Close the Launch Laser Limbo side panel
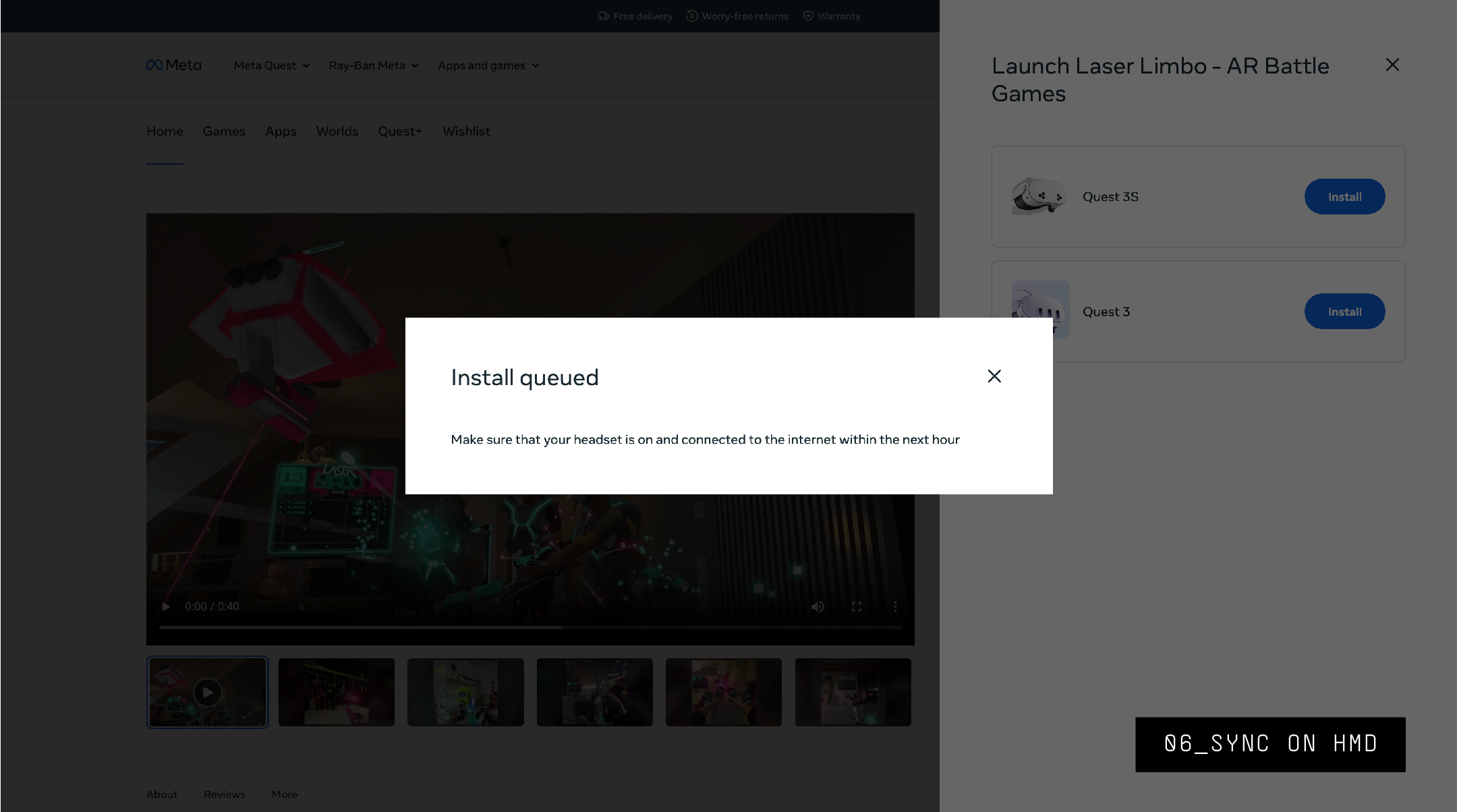Image resolution: width=1457 pixels, height=812 pixels. point(1392,65)
